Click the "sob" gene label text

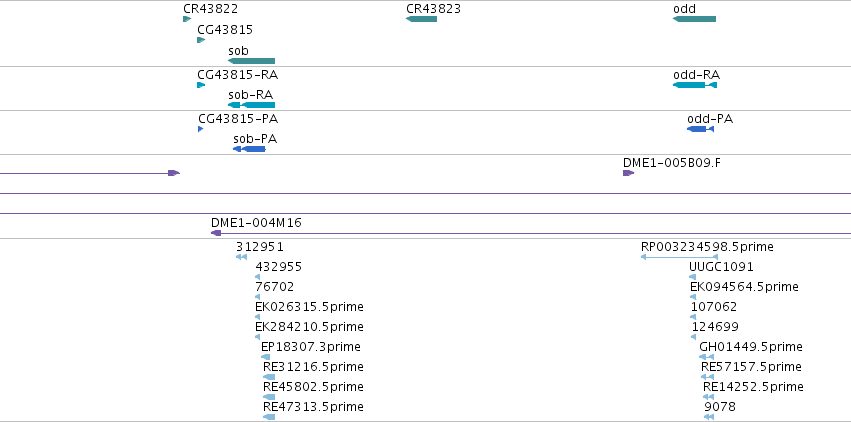tap(238, 51)
